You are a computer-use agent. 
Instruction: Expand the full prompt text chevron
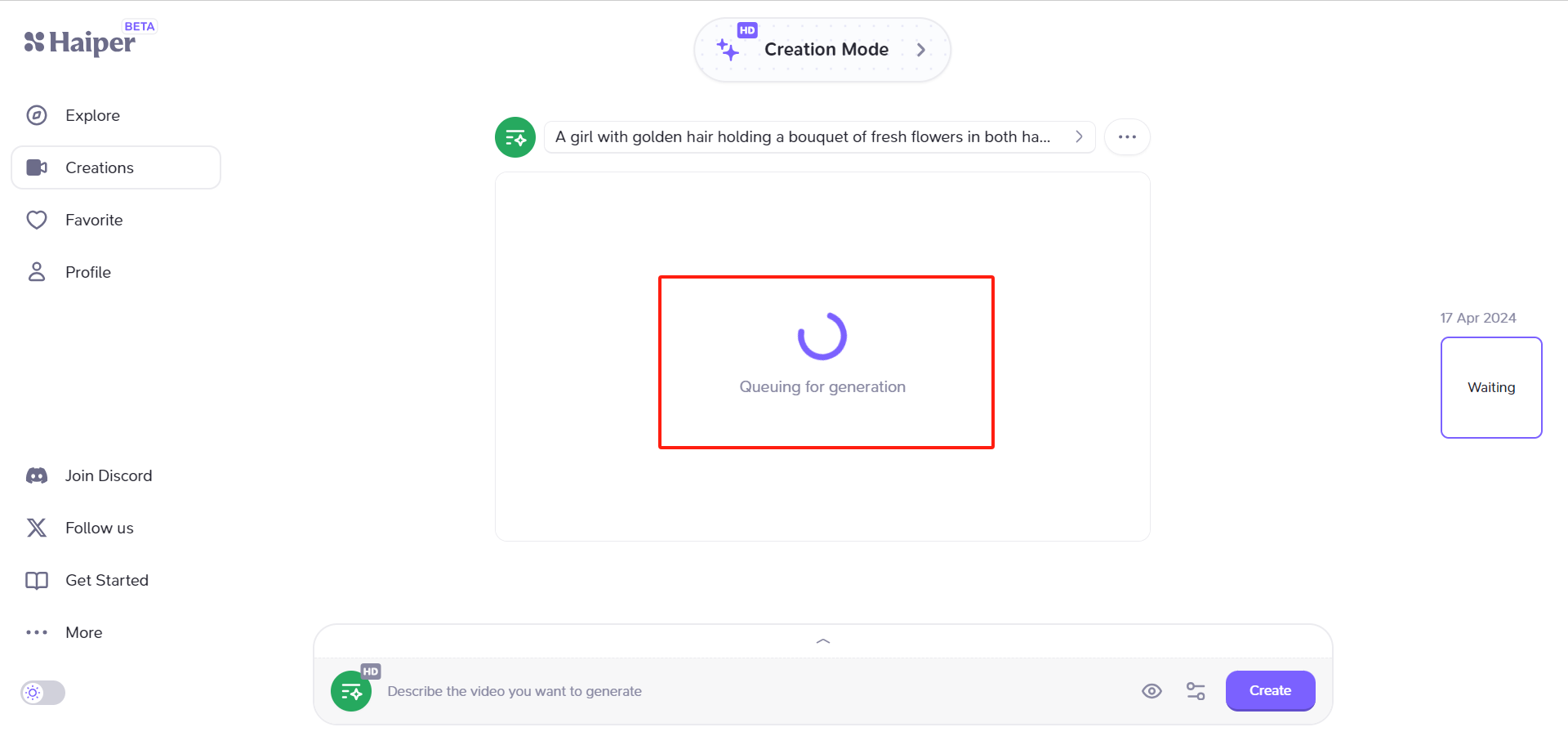(1079, 137)
